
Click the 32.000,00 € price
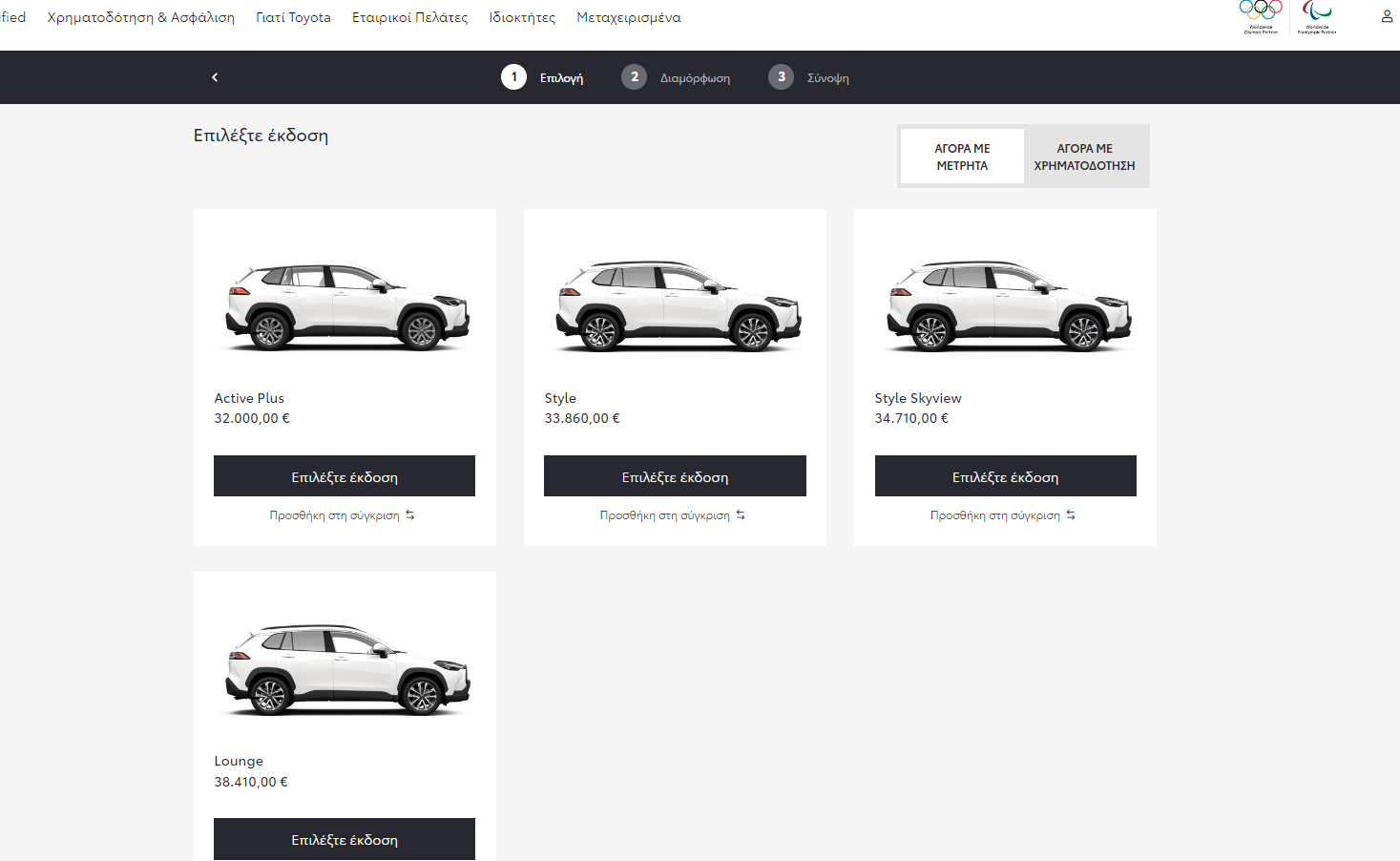pyautogui.click(x=252, y=418)
